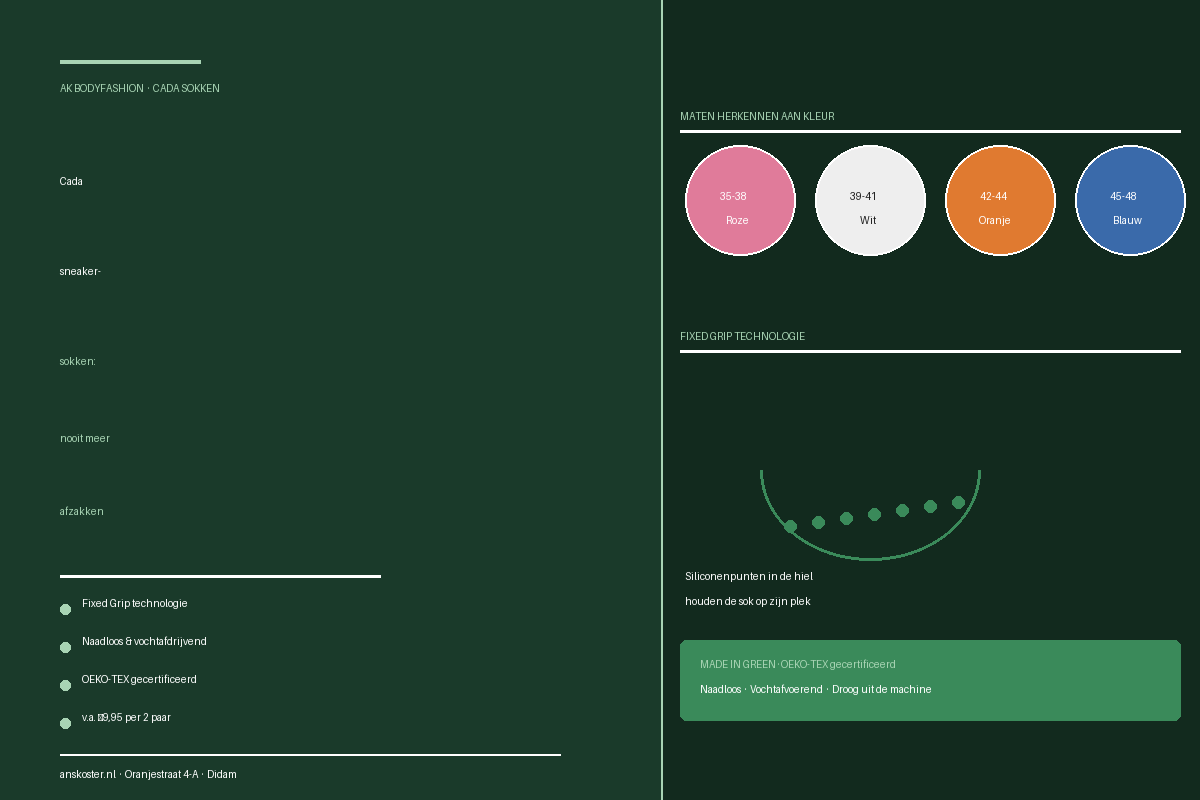Choose the orange 42-44 Oranje size circle
The image size is (1200, 800).
click(1000, 200)
